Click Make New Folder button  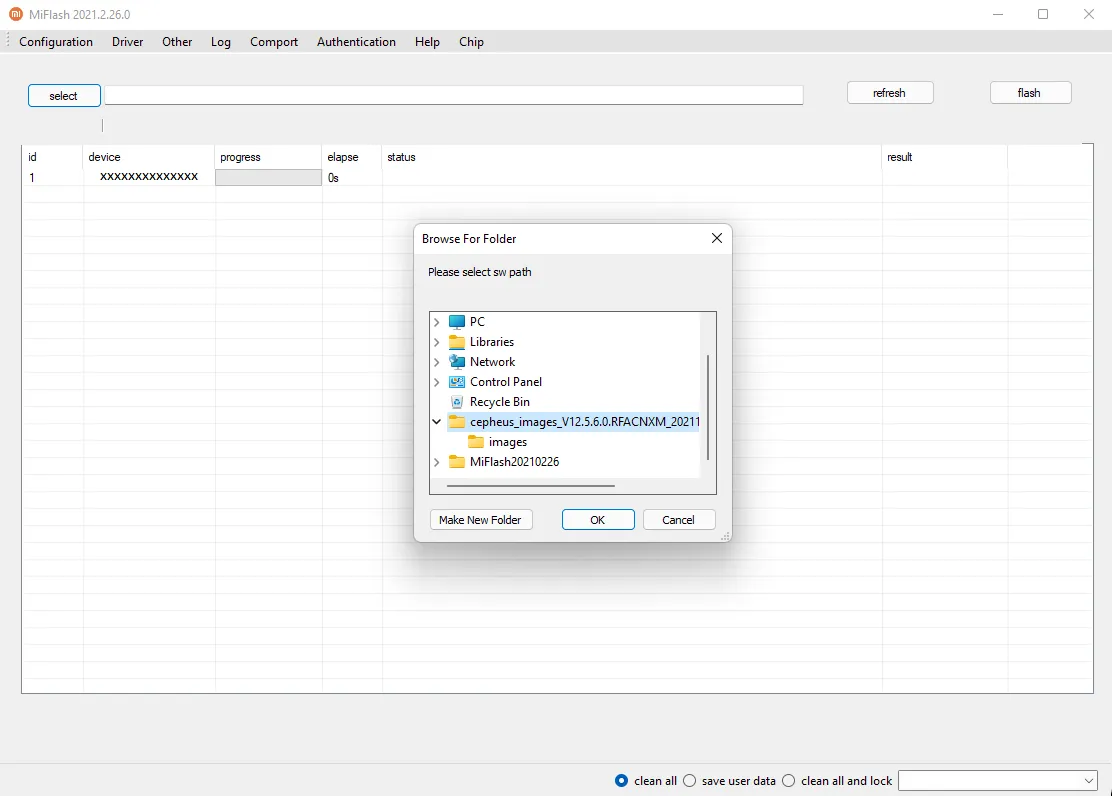(x=481, y=520)
